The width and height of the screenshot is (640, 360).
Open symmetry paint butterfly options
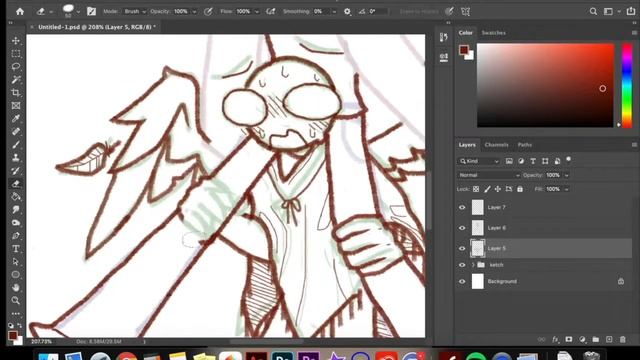(x=465, y=11)
